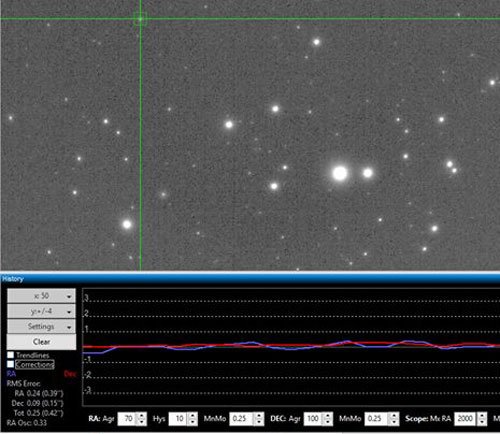Image resolution: width=500 pixels, height=434 pixels.
Task: Click the Dec 0.09 (0.15") RMS reading
Action: click(37, 403)
